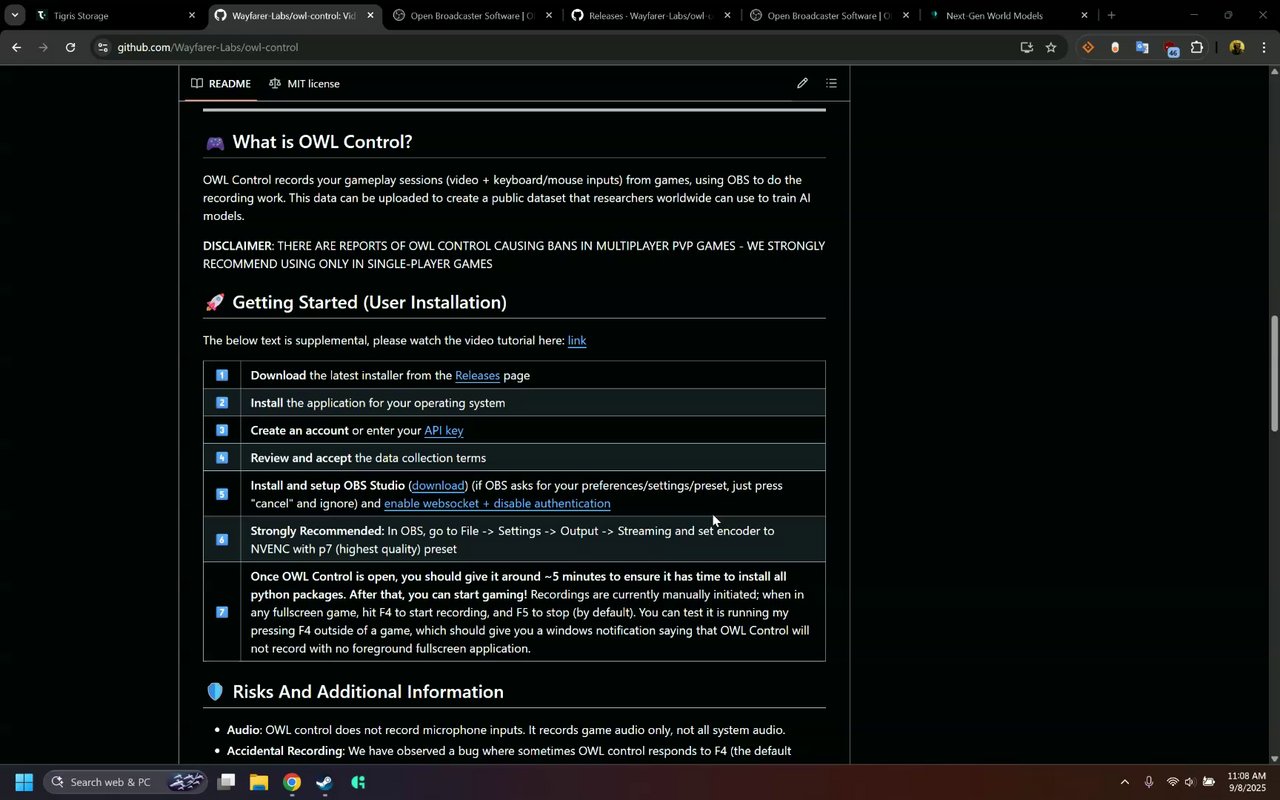Click the taskbar search web & PC box

(x=125, y=782)
